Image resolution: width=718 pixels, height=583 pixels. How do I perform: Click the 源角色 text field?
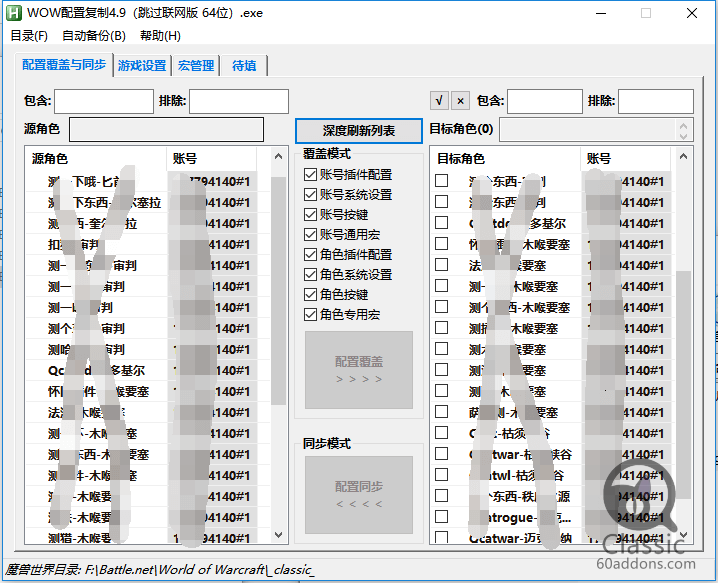click(x=166, y=130)
